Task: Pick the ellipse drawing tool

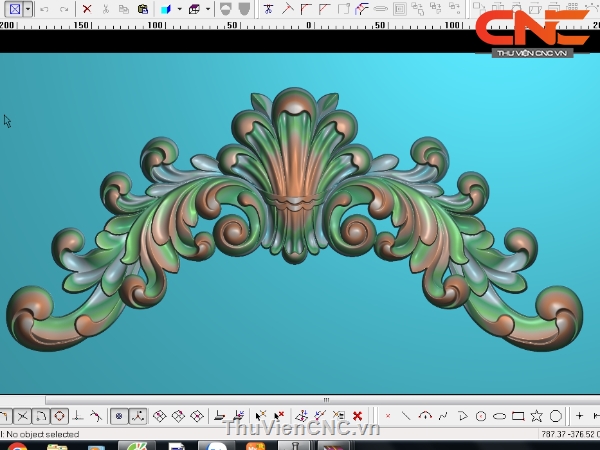Action: (499, 416)
